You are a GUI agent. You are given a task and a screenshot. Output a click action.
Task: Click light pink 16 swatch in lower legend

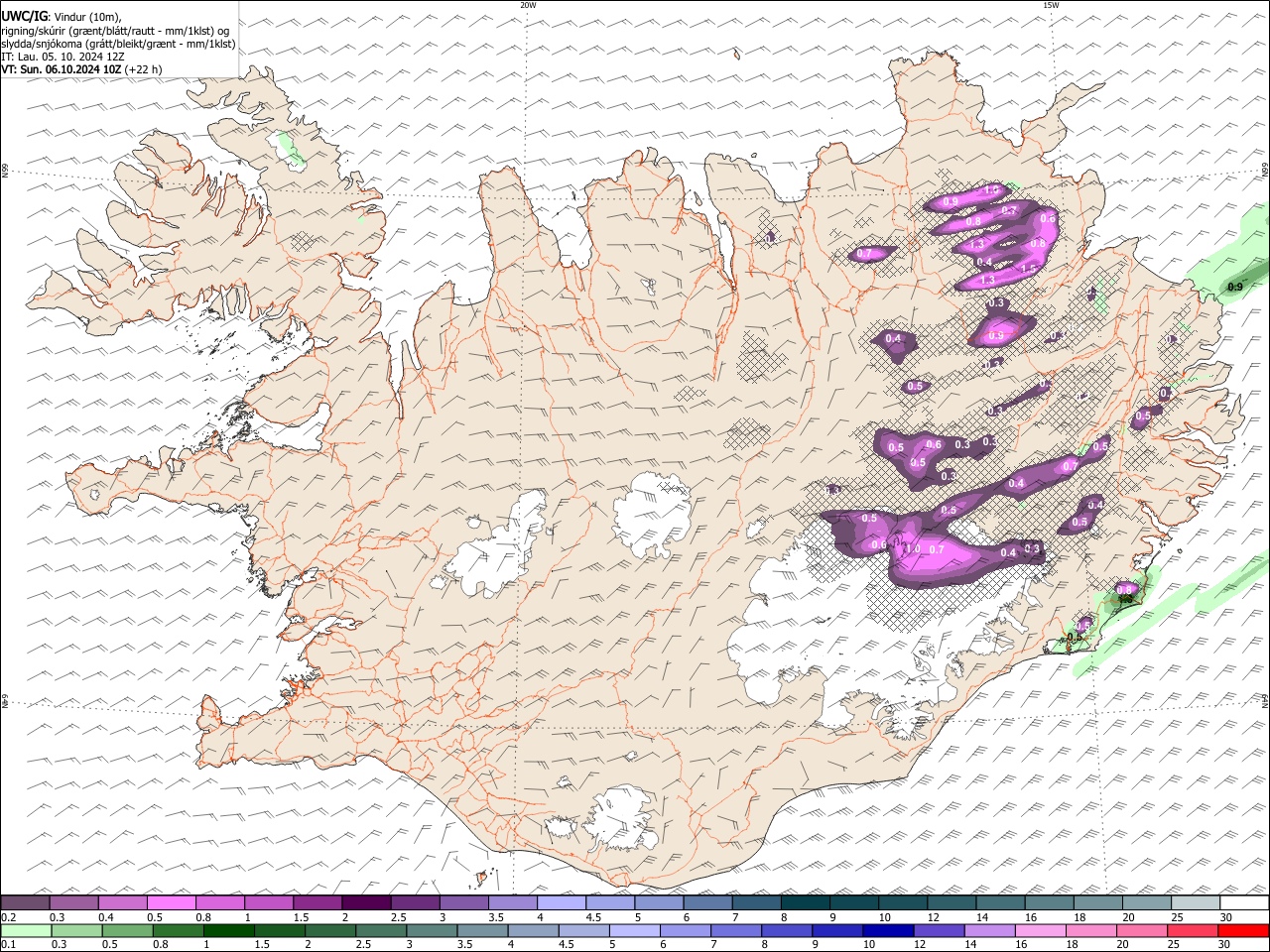coord(1040,930)
